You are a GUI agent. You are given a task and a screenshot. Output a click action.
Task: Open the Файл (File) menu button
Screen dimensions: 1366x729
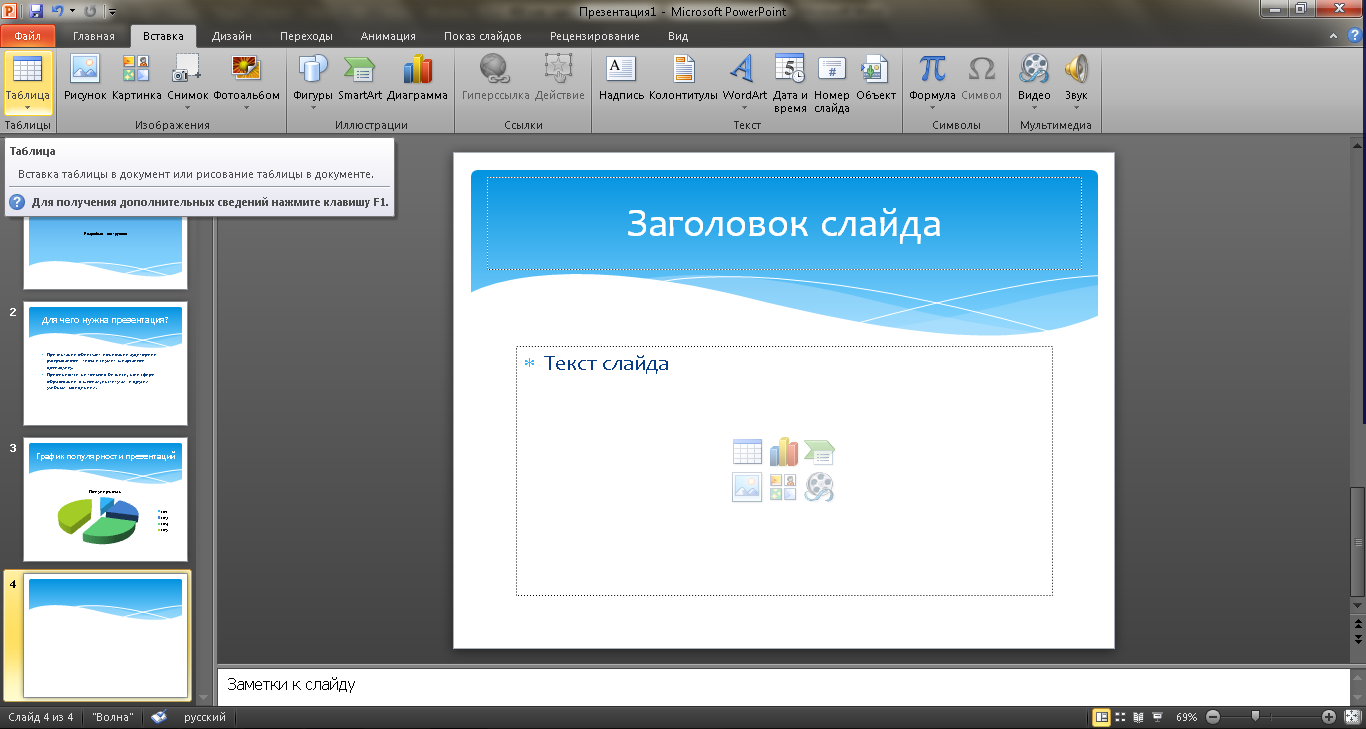pos(27,36)
